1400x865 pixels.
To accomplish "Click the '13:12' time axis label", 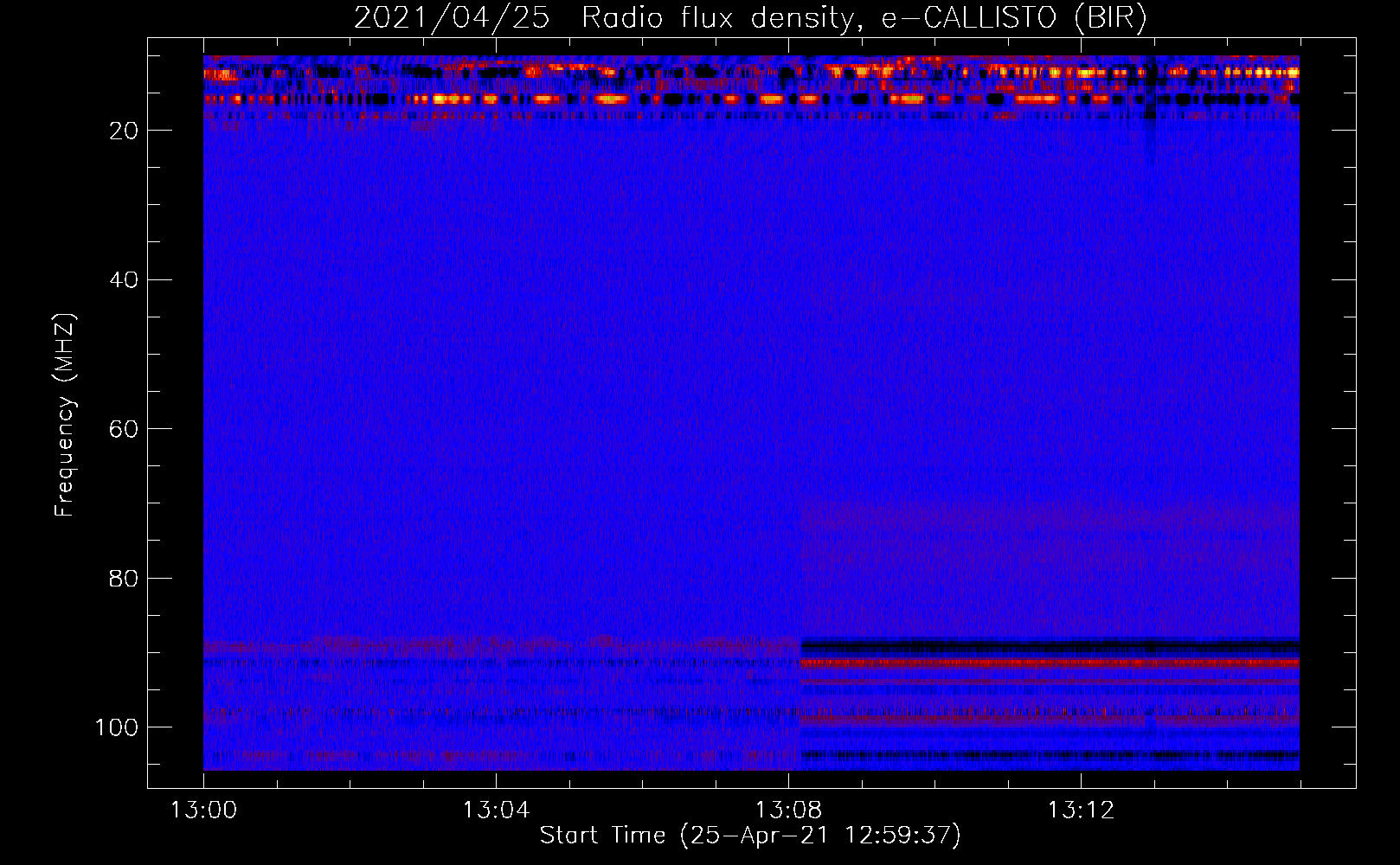I will (x=1081, y=811).
